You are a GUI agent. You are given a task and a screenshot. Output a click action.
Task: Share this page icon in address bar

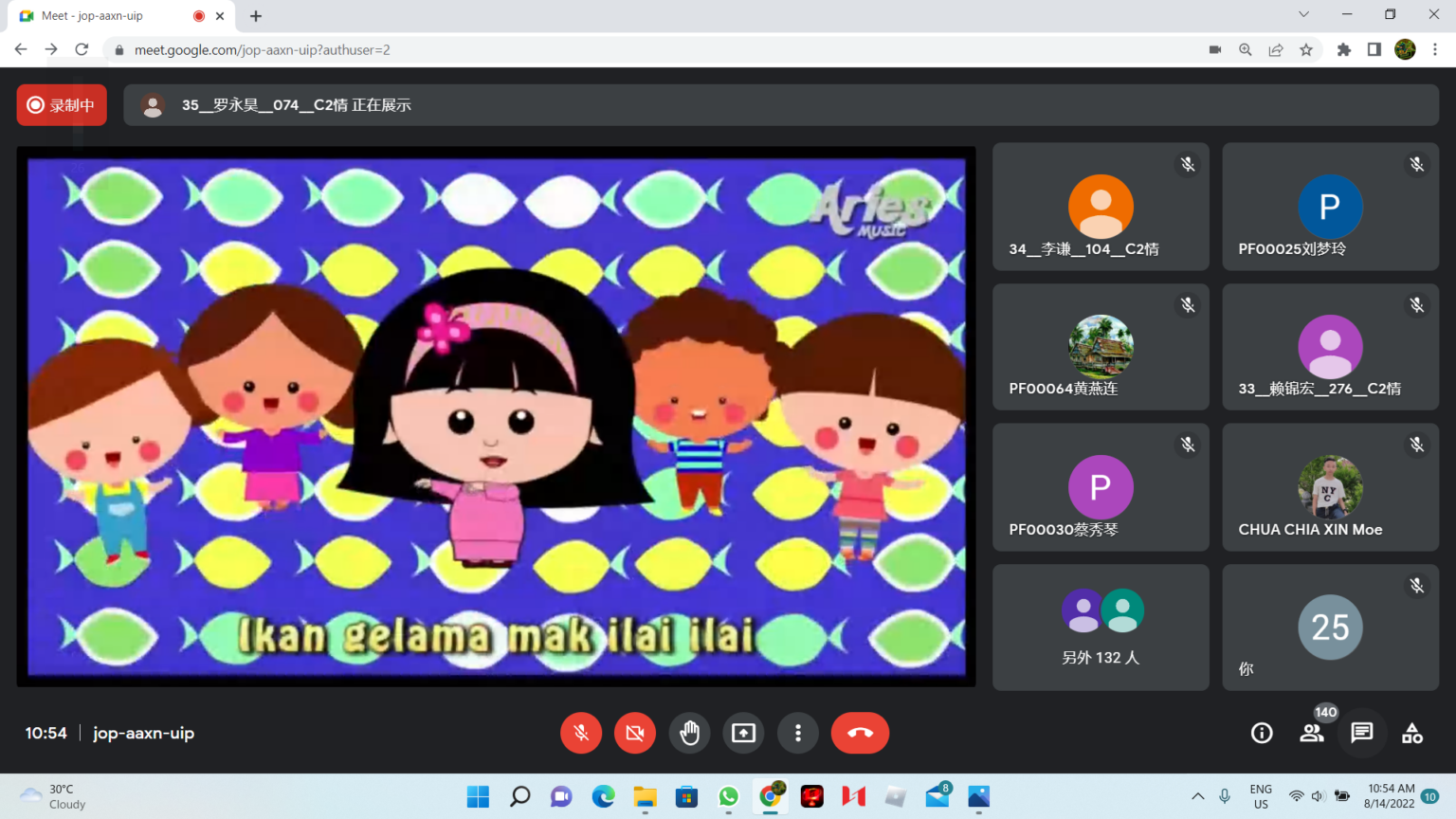(x=1276, y=49)
